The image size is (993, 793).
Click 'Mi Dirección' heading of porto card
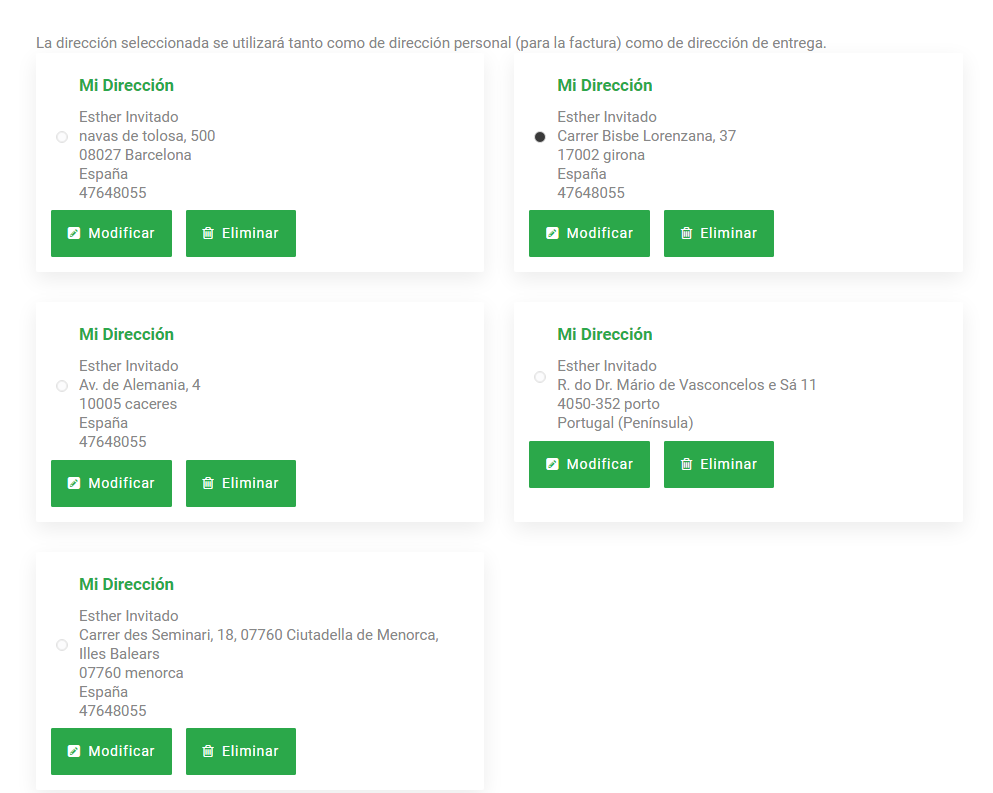coord(605,334)
